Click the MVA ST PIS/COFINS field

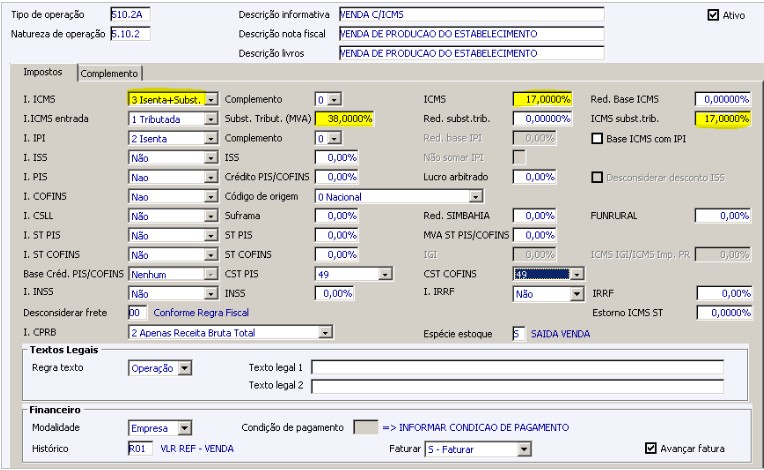(535, 235)
